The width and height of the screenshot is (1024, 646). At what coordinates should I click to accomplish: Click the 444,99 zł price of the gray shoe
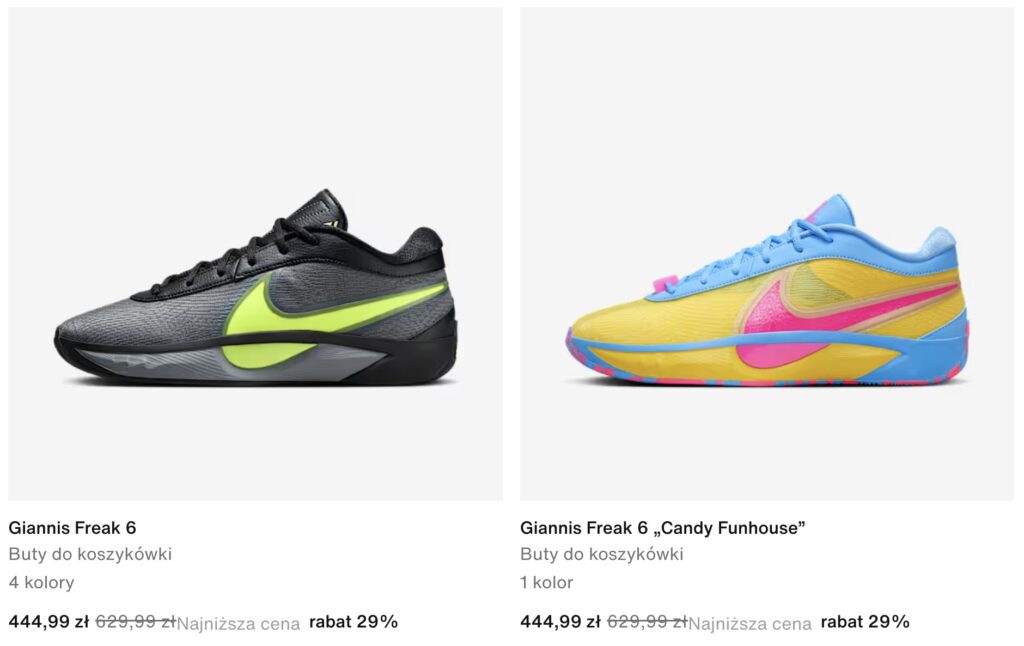tap(49, 621)
